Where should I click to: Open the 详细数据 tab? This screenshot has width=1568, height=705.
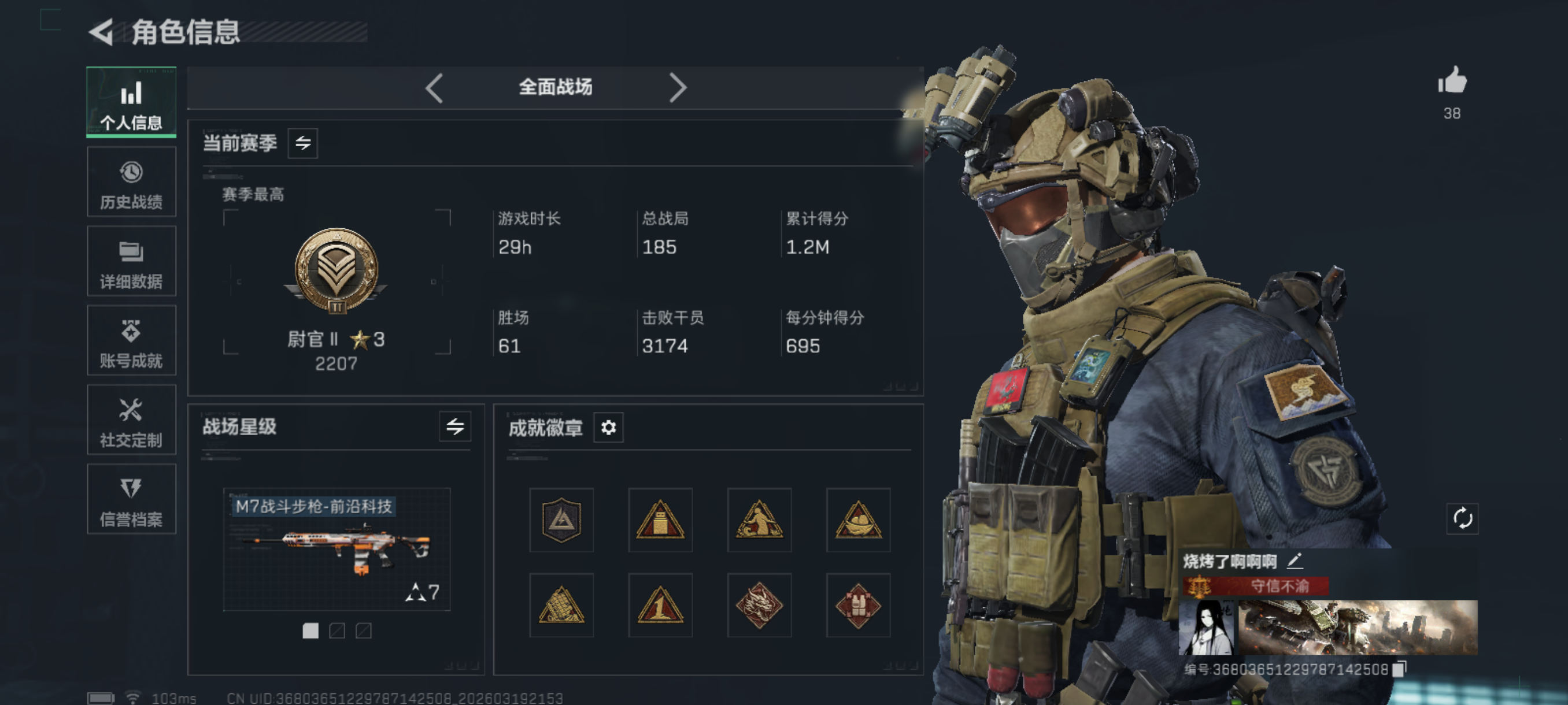click(x=131, y=261)
